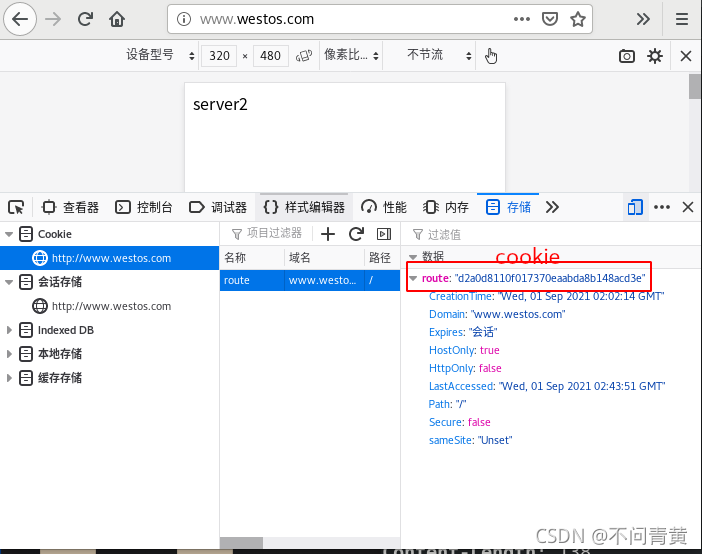Open the 不节流 throttling dropdown
This screenshot has width=702, height=554.
[439, 56]
